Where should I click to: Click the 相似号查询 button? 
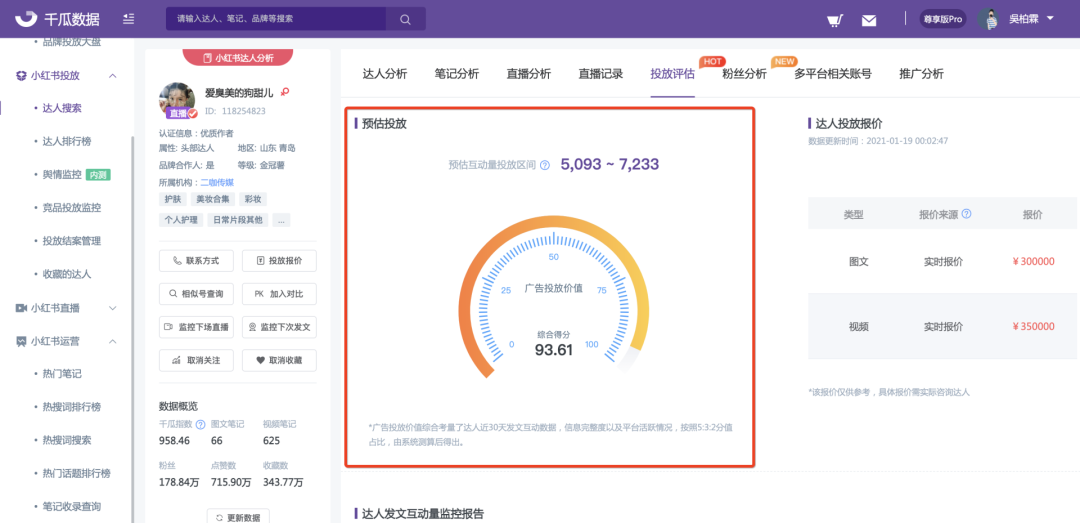pyautogui.click(x=196, y=294)
